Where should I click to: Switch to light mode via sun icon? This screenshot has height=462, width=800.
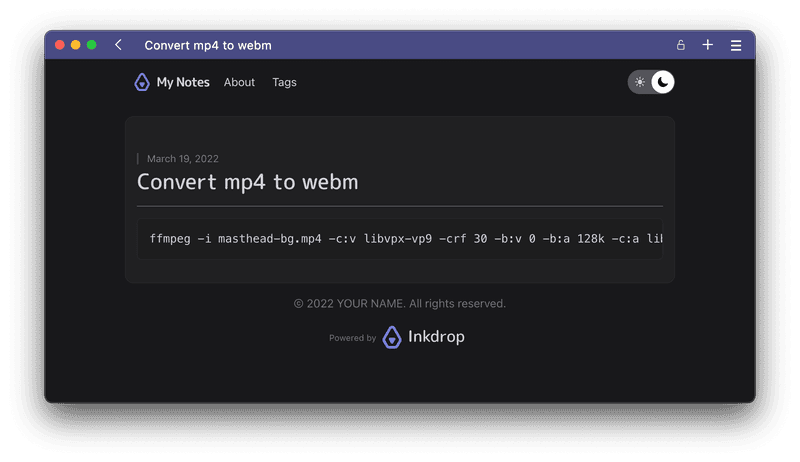pyautogui.click(x=640, y=82)
